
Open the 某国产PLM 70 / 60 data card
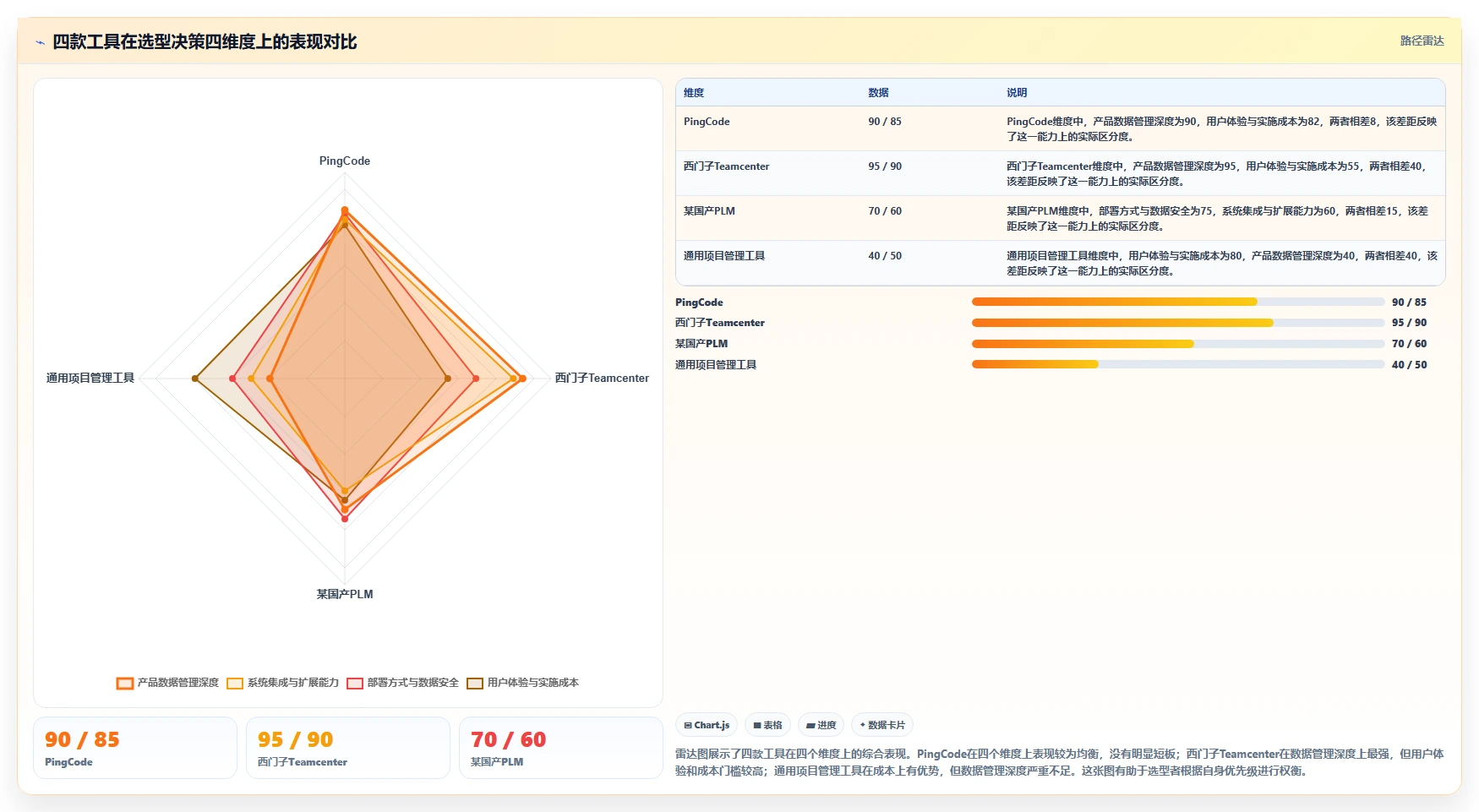[561, 748]
